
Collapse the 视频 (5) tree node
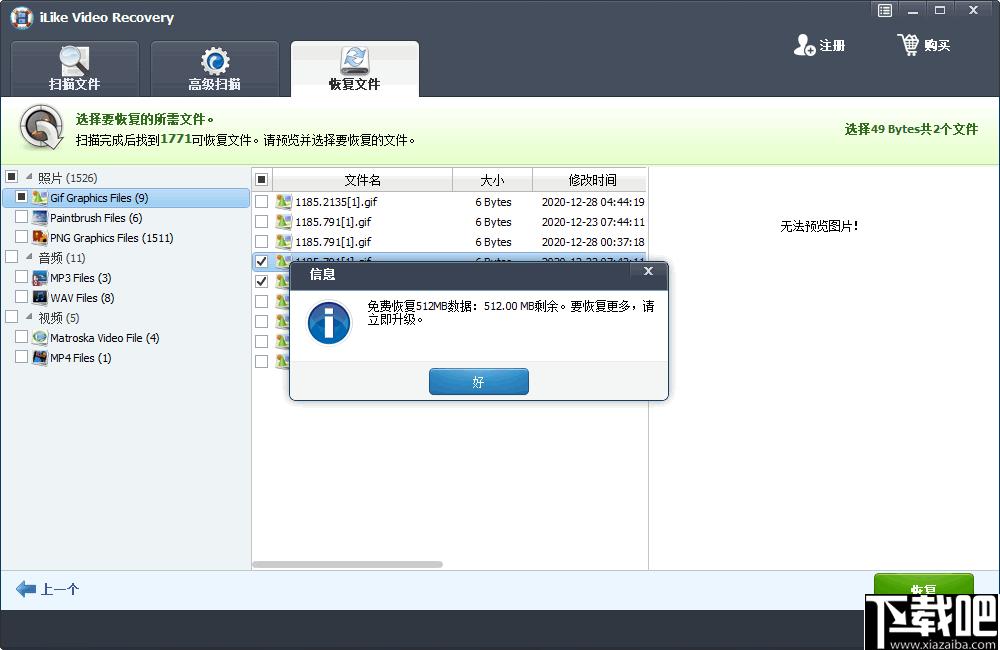click(x=28, y=318)
